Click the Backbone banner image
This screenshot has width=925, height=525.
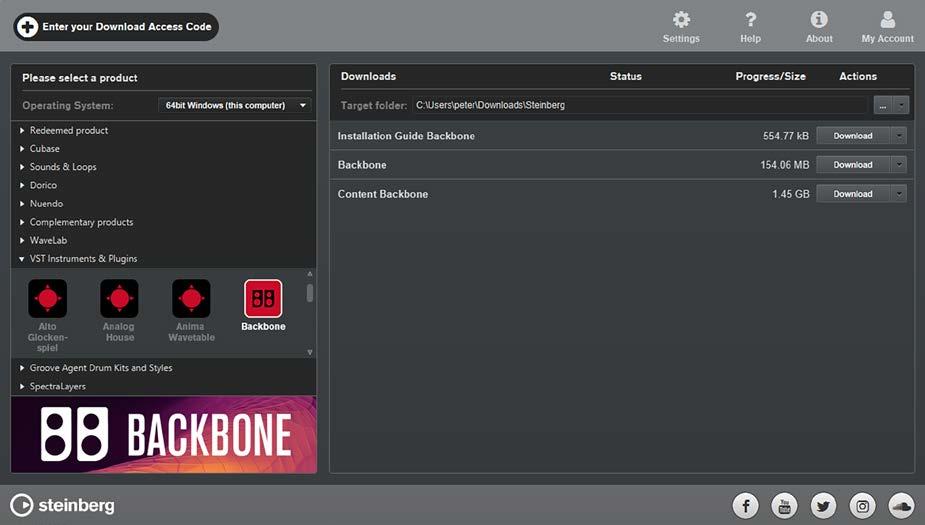(x=164, y=435)
